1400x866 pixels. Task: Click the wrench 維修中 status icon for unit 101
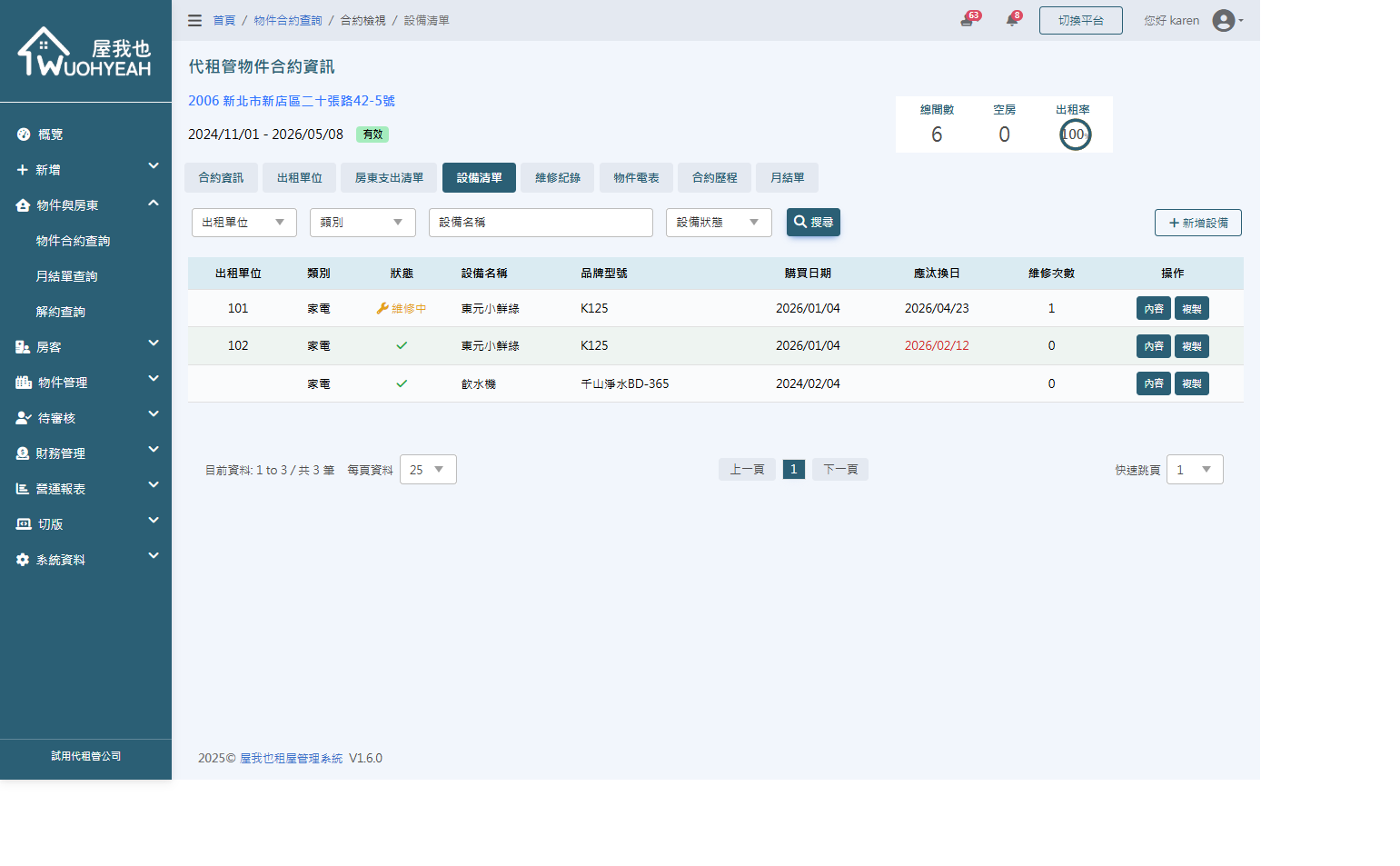pyautogui.click(x=383, y=308)
